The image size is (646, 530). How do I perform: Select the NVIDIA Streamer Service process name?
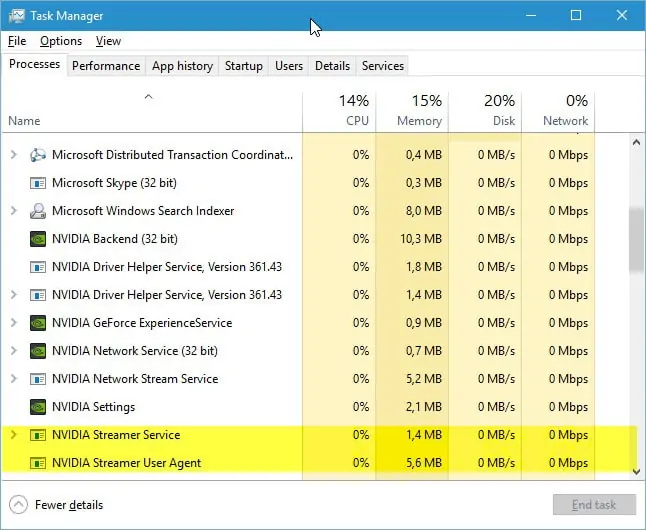click(x=116, y=435)
